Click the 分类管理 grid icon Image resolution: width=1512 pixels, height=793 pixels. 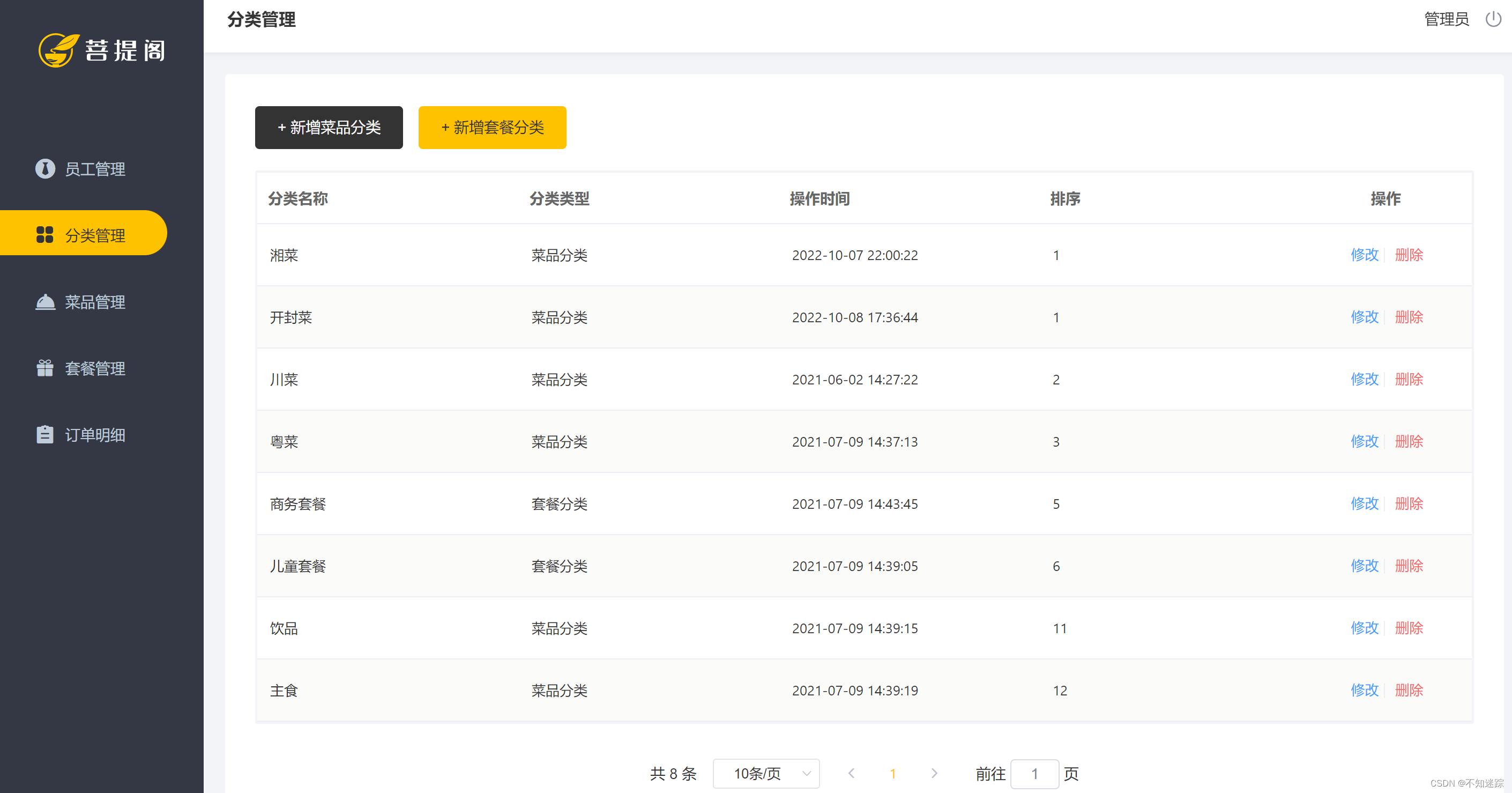pos(45,235)
